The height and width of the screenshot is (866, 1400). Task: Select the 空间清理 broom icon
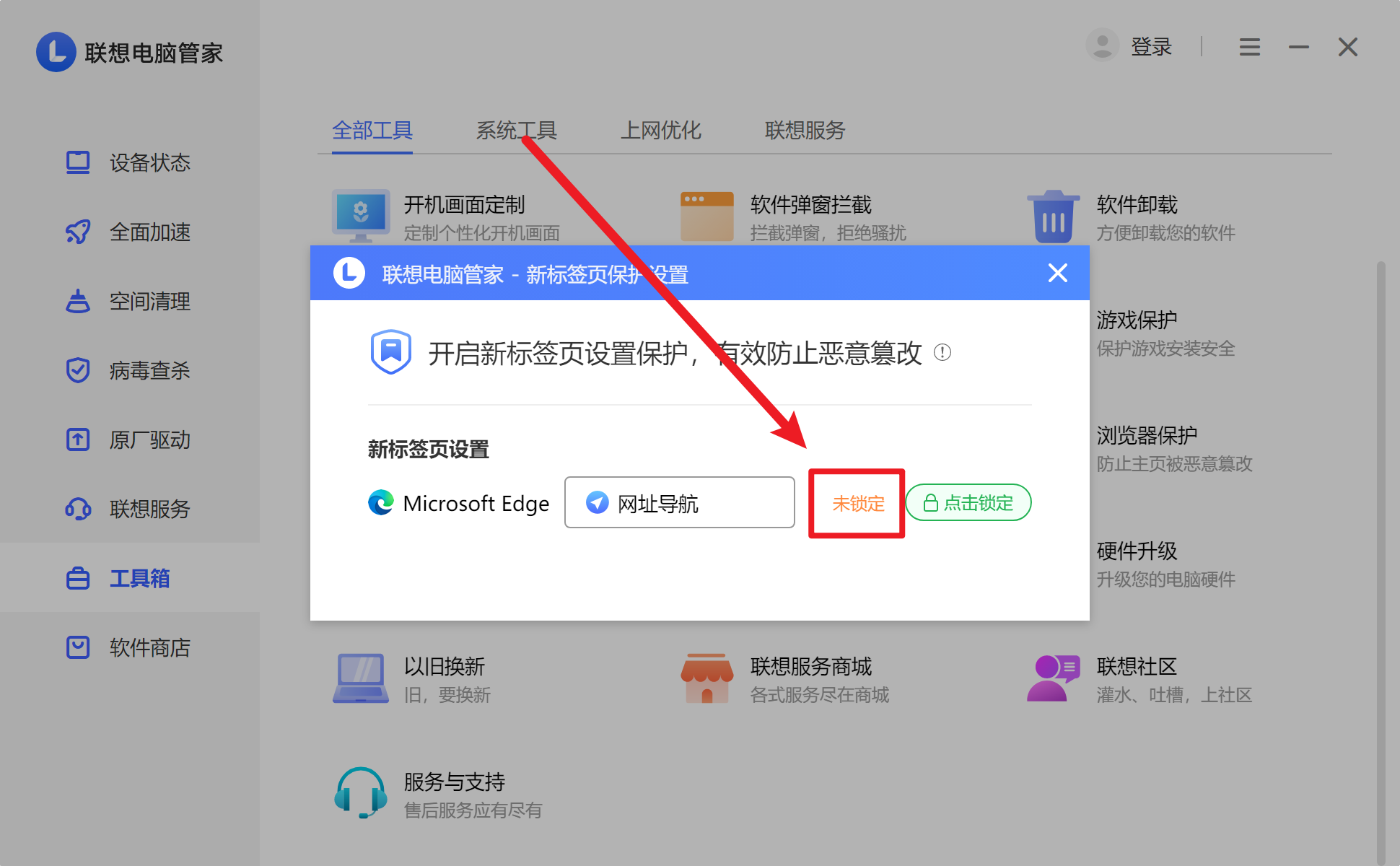78,301
